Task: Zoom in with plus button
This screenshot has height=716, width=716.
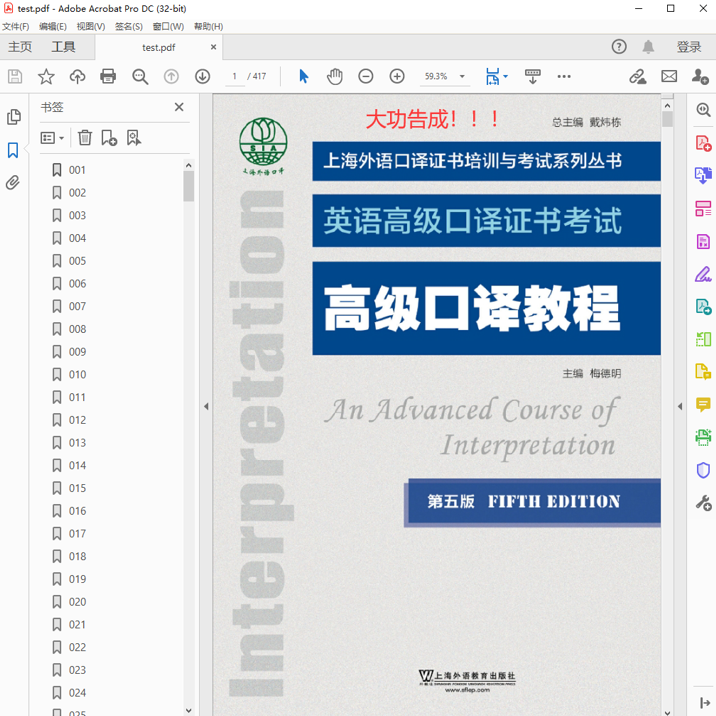Action: click(x=397, y=76)
